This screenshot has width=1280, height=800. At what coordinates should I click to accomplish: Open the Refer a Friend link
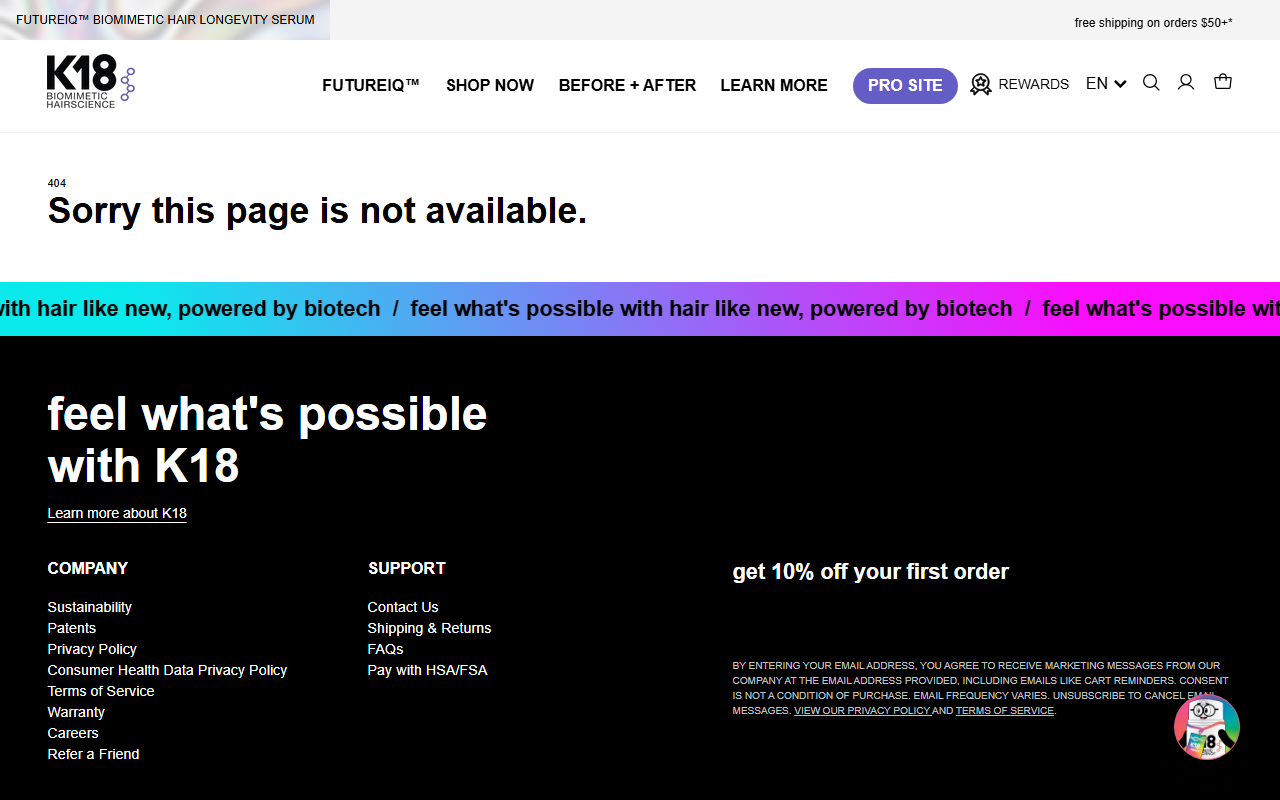click(94, 754)
